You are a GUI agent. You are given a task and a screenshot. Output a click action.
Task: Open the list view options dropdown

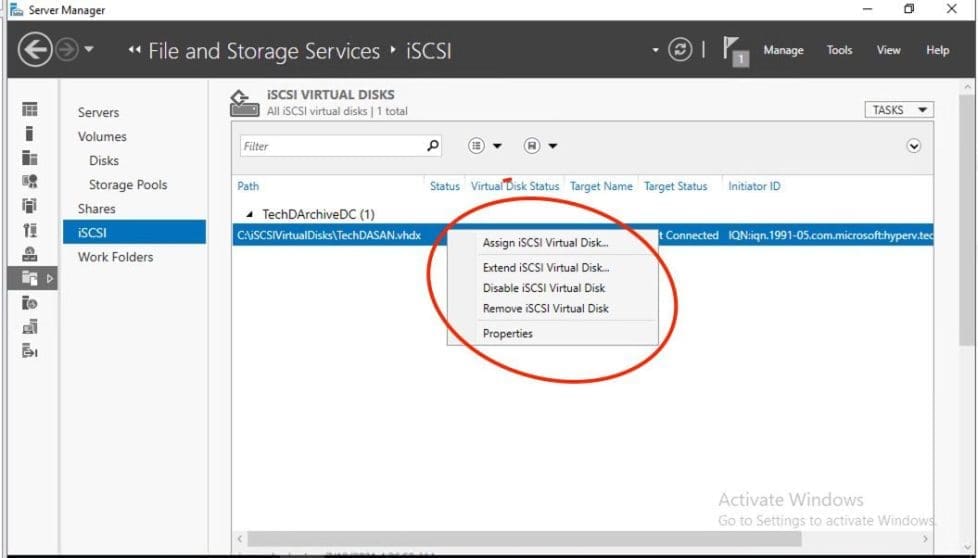[x=485, y=146]
